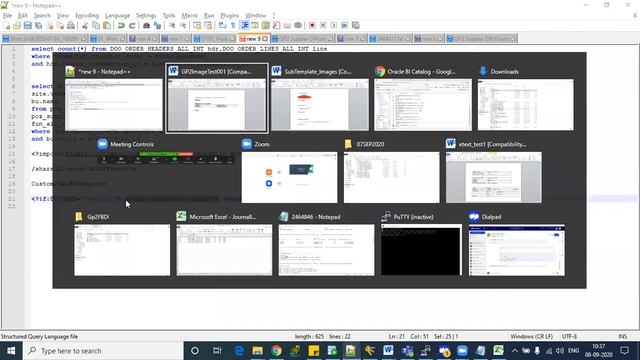Expand the hidden system tray icons chevron
Viewport: 640px width, 360px height.
[514, 351]
